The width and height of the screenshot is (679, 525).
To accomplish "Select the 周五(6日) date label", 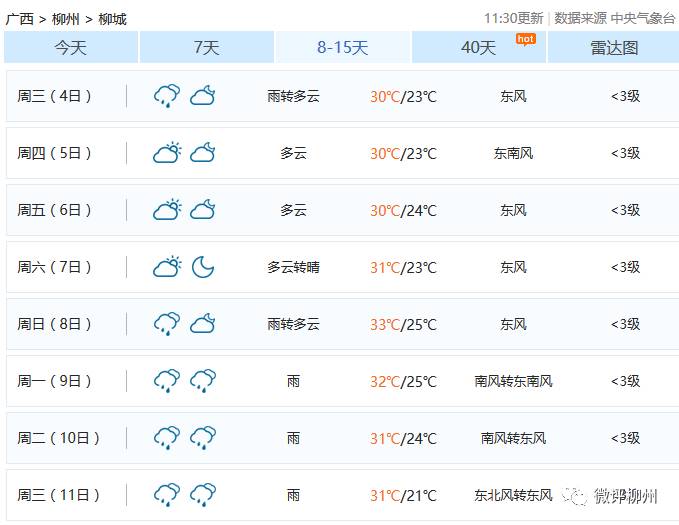I will tap(54, 210).
